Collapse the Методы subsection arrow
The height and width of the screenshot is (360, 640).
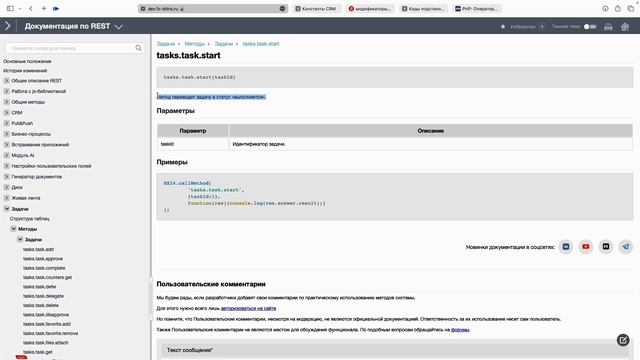tap(13, 229)
